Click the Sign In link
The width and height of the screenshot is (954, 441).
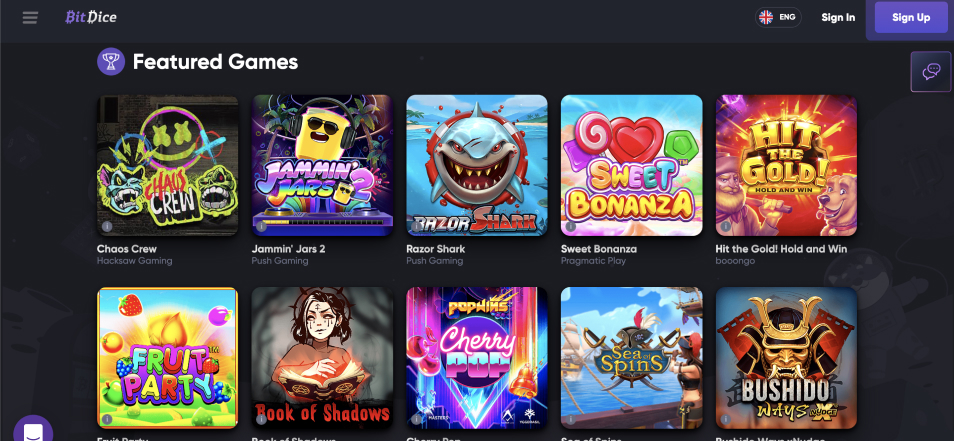pos(838,18)
